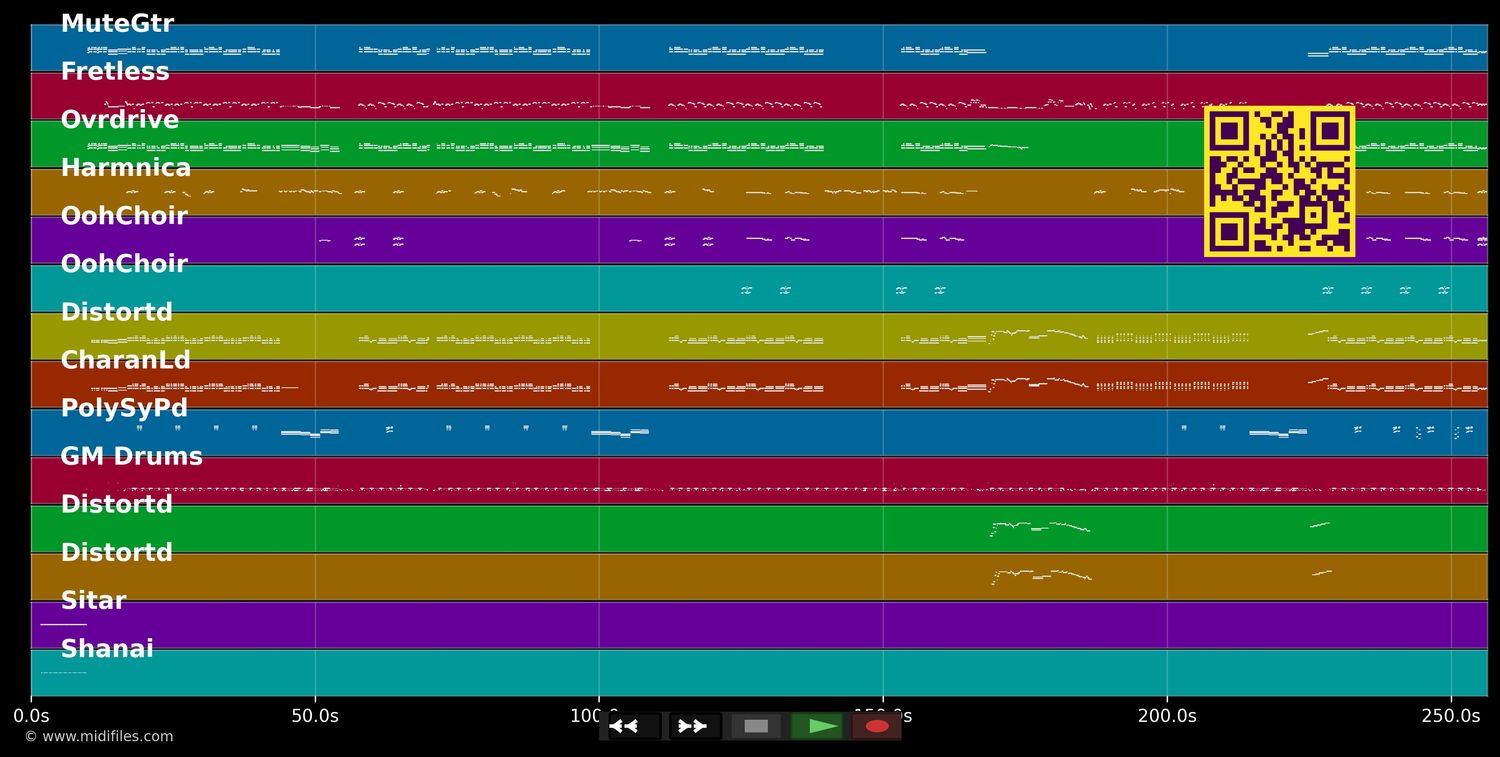Viewport: 1500px width, 757px height.
Task: Jump to the 200.0s timeline label
Action: pyautogui.click(x=1166, y=716)
